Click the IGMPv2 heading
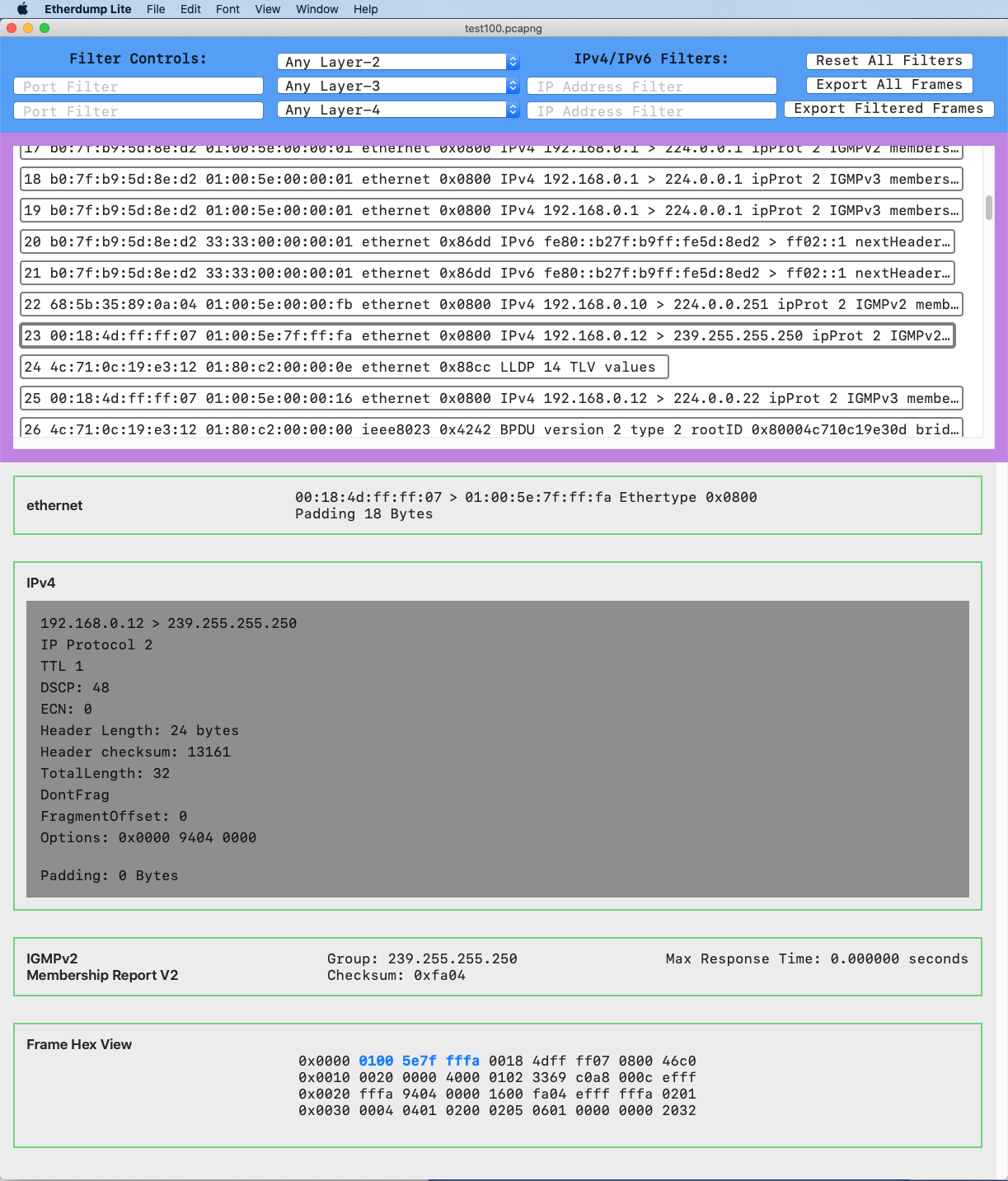Screen dimensions: 1008x1181 point(52,958)
